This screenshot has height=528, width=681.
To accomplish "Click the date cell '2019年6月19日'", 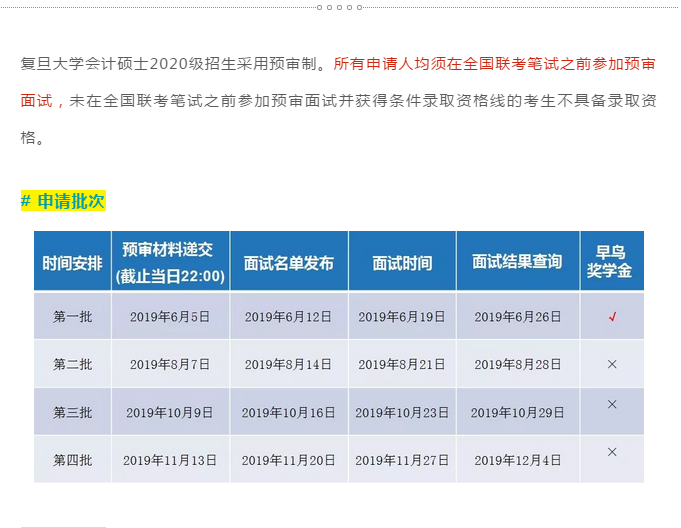I will pyautogui.click(x=402, y=317).
